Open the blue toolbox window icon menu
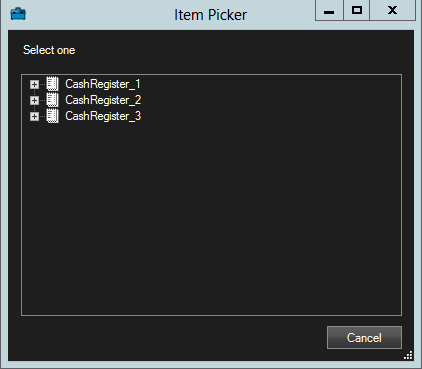The height and width of the screenshot is (369, 422). click(18, 14)
